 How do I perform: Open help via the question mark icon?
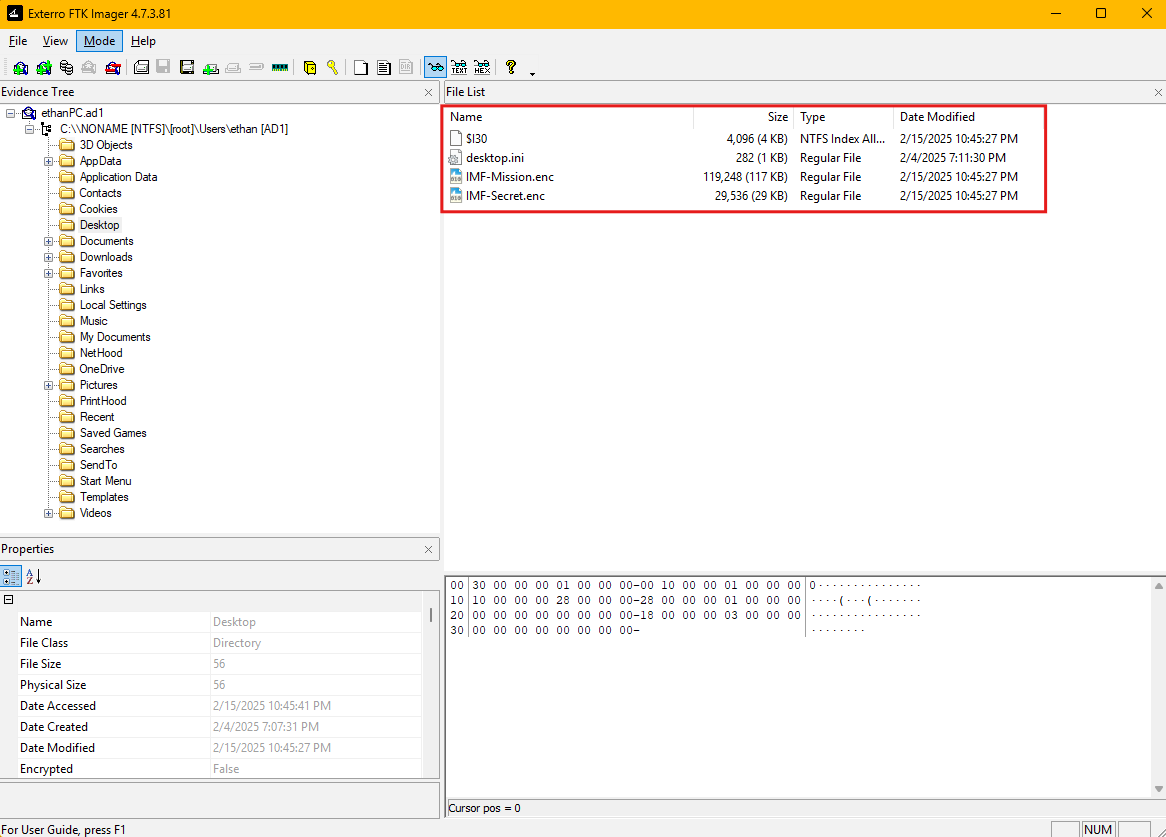511,67
